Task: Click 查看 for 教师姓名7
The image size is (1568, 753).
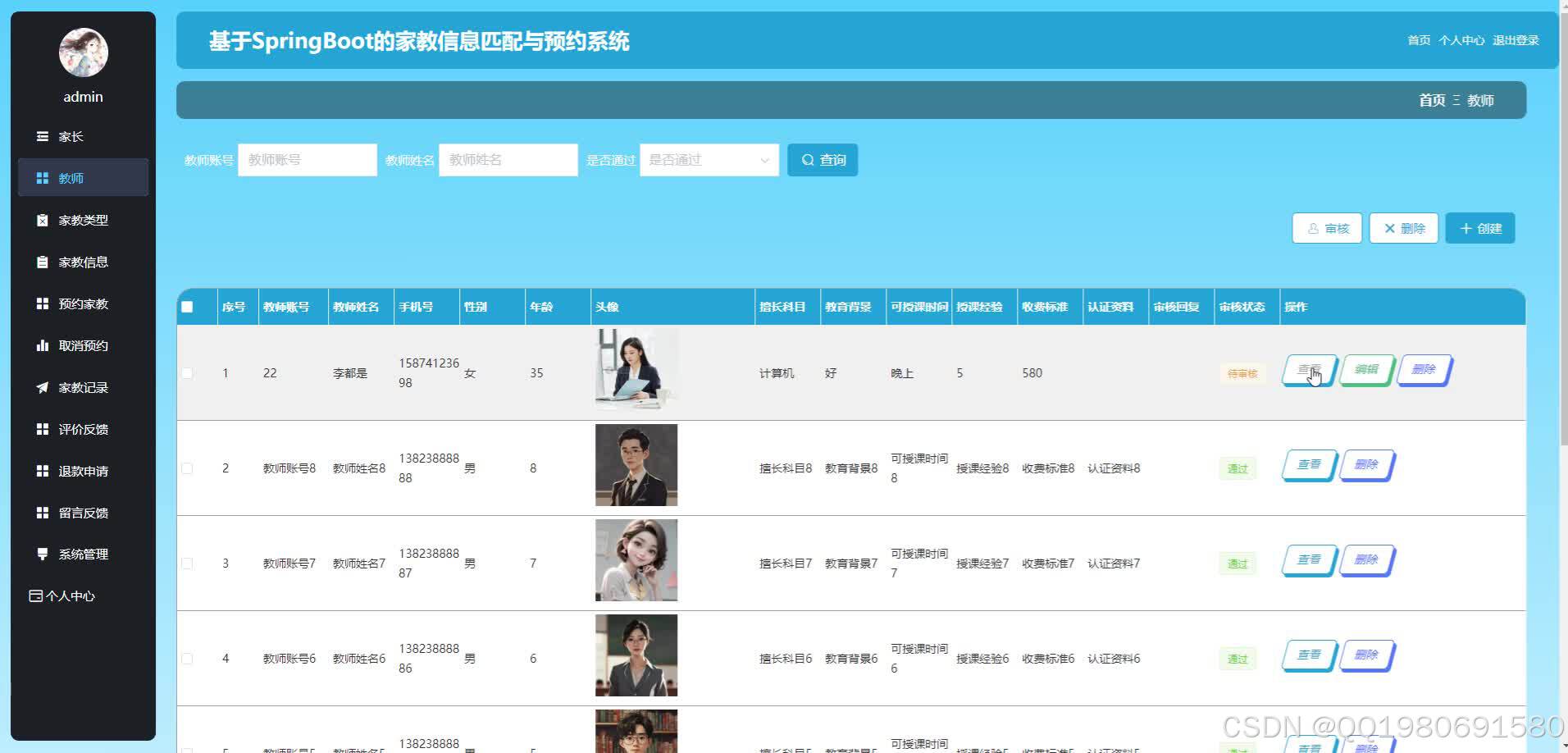Action: pos(1310,560)
